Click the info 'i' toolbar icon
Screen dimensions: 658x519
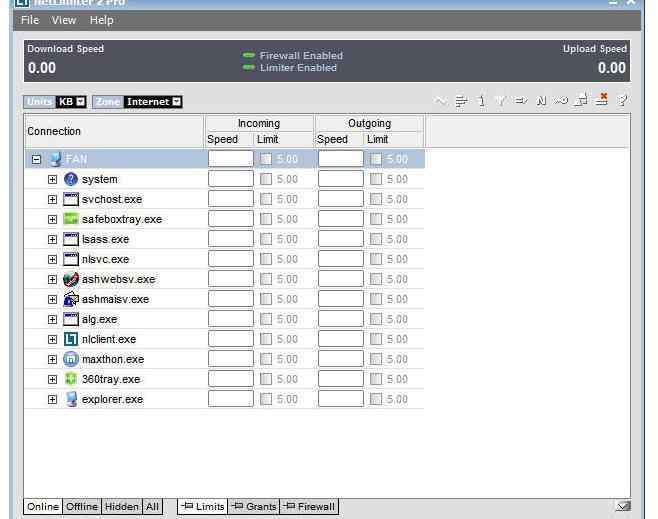point(482,101)
